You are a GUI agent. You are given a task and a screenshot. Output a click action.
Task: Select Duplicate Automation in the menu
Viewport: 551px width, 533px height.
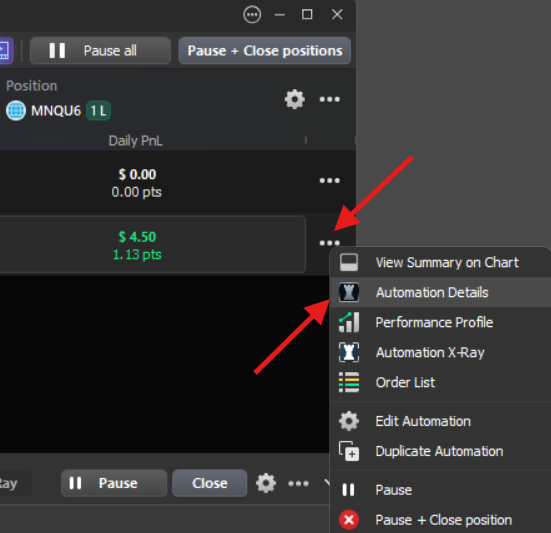[440, 451]
